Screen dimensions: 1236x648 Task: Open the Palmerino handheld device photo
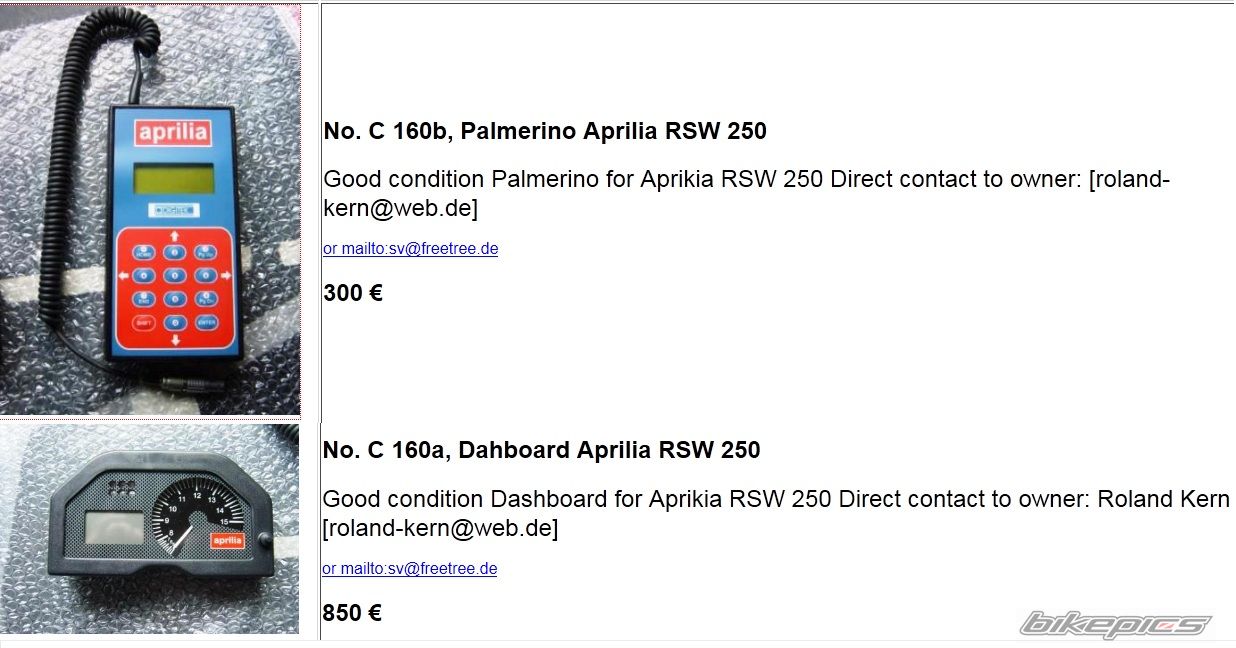[150, 210]
